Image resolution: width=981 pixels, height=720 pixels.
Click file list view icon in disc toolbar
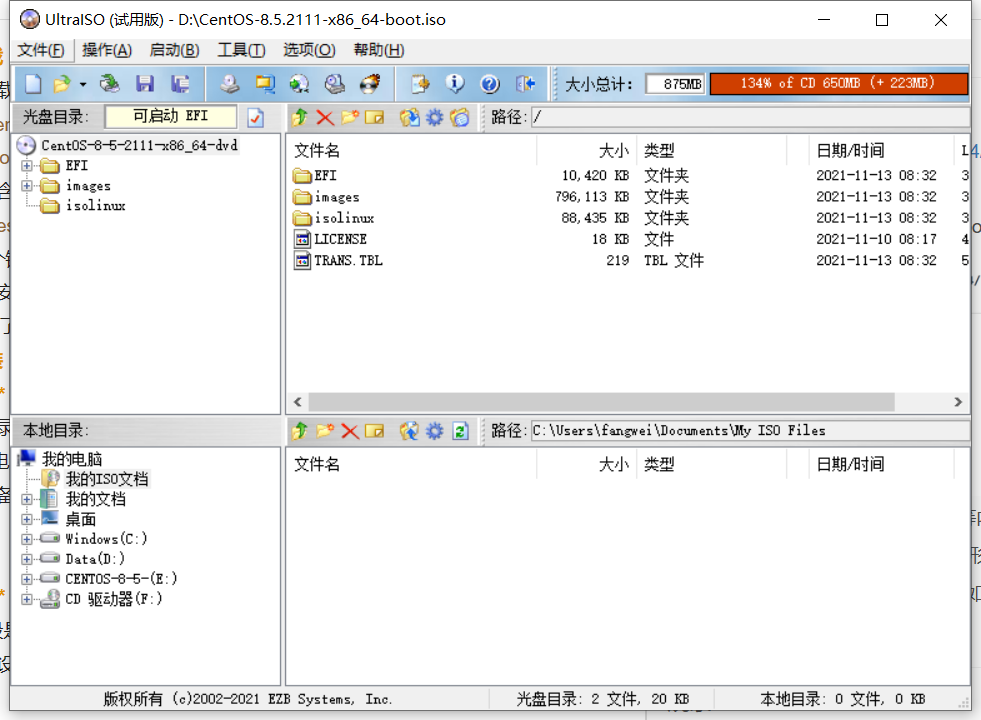(x=460, y=117)
